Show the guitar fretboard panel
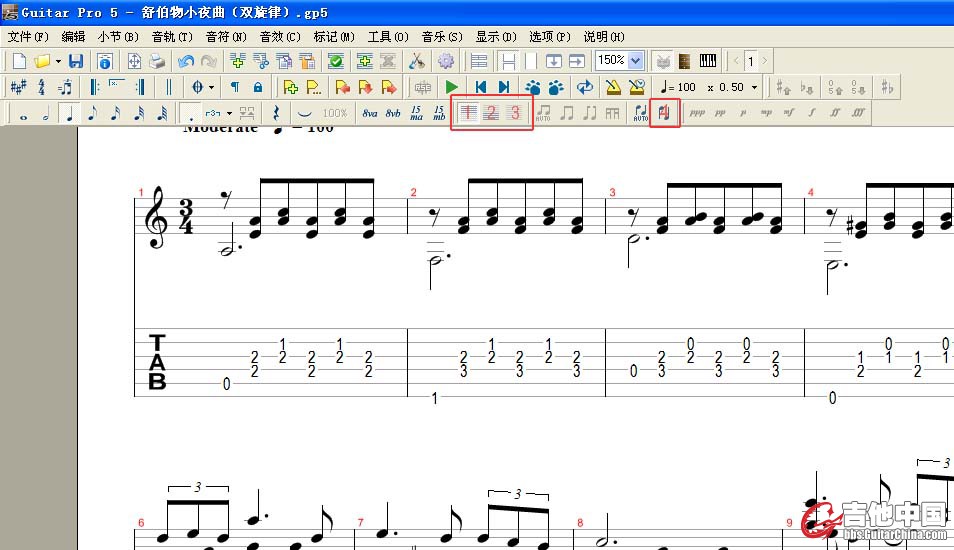954x550 pixels. coord(684,61)
